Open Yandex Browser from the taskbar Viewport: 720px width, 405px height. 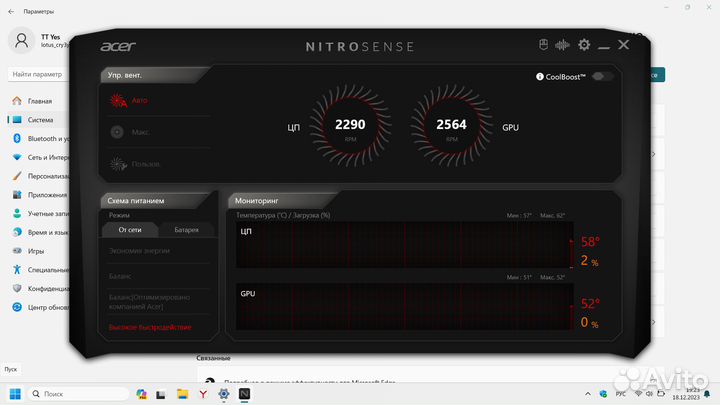pyautogui.click(x=203, y=394)
